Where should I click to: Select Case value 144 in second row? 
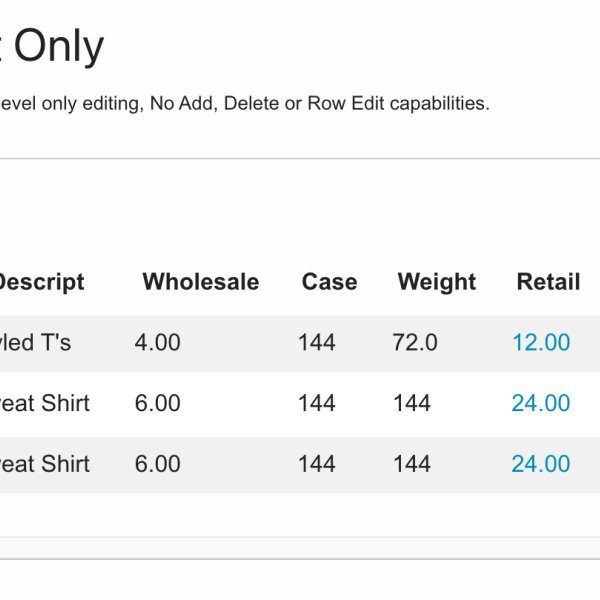pos(316,404)
